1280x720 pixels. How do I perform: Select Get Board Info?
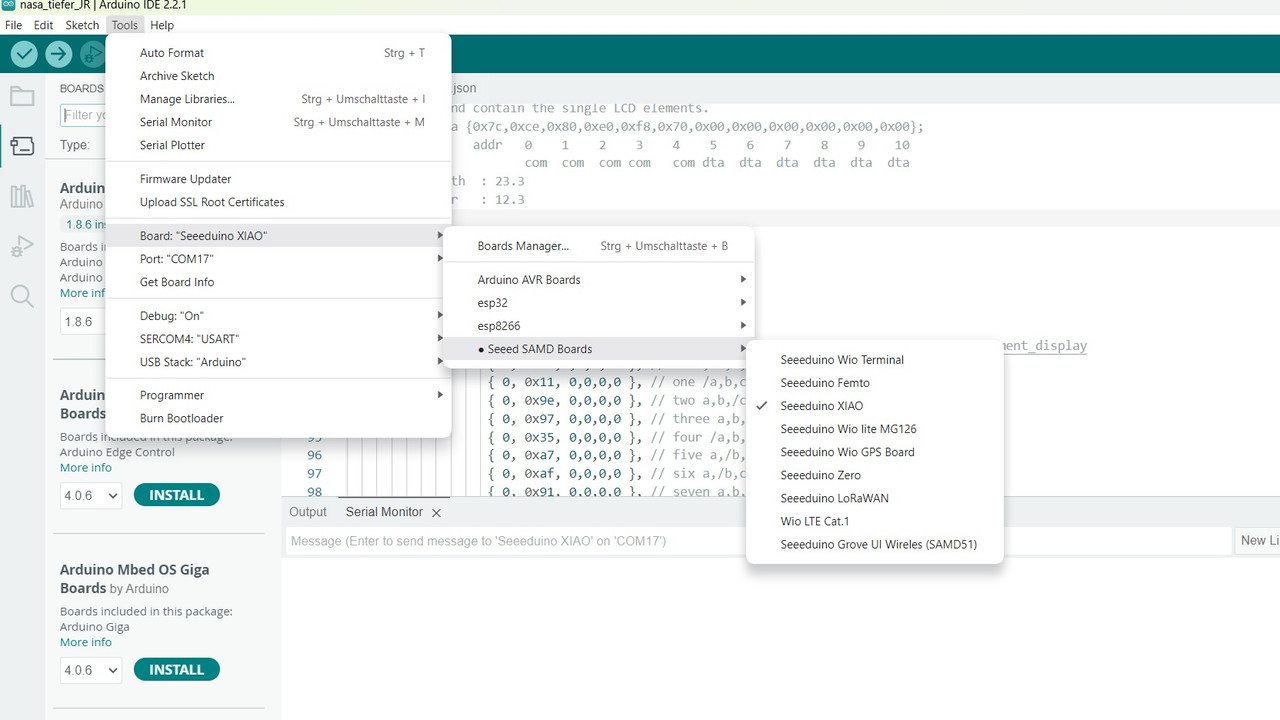click(x=279, y=282)
